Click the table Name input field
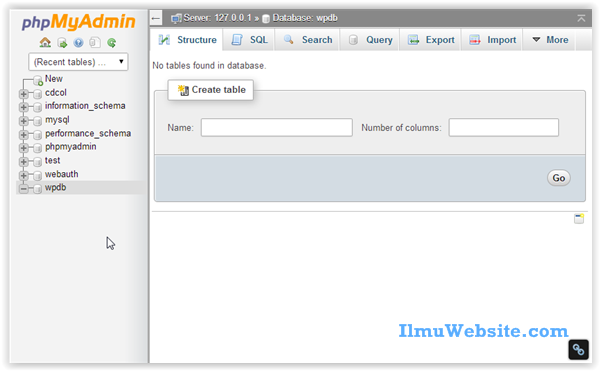The width and height of the screenshot is (600, 371). [277, 127]
